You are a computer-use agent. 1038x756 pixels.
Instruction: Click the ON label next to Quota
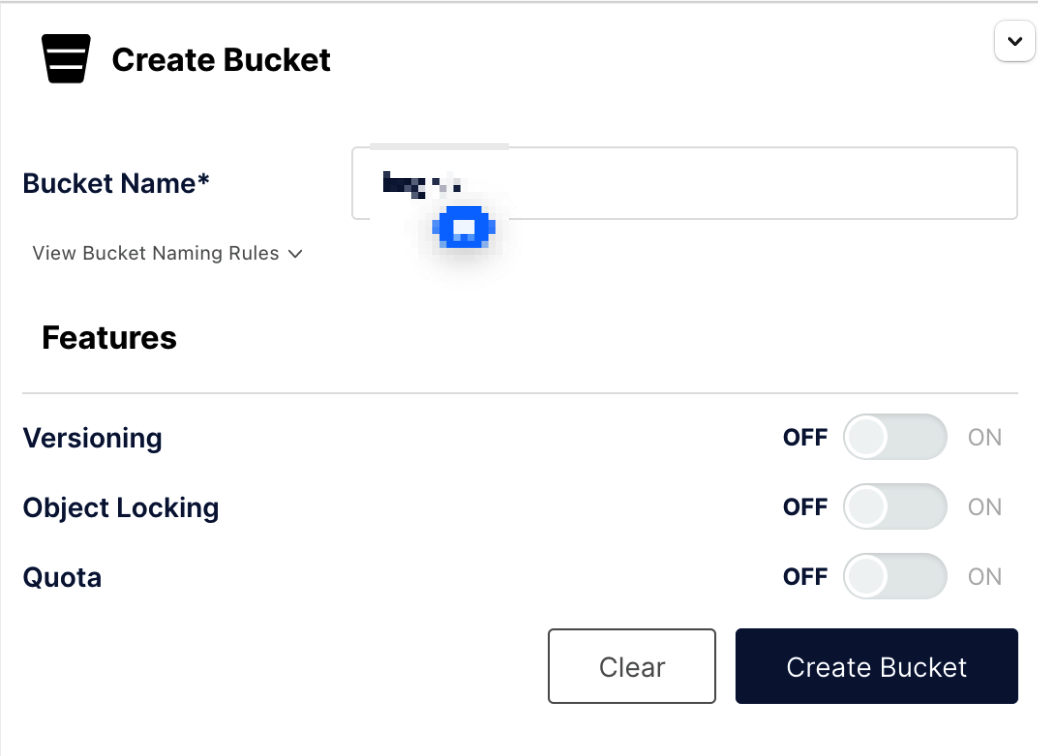pyautogui.click(x=985, y=577)
